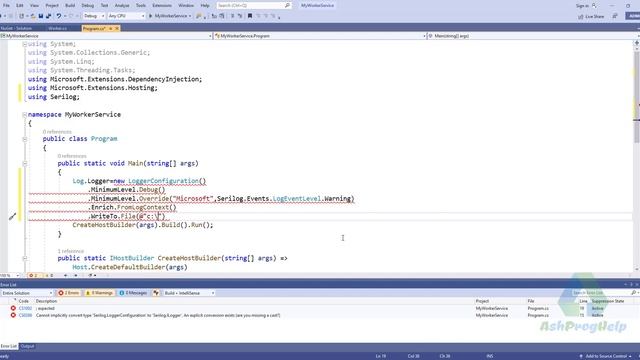Open the Help menu

click(205, 6)
